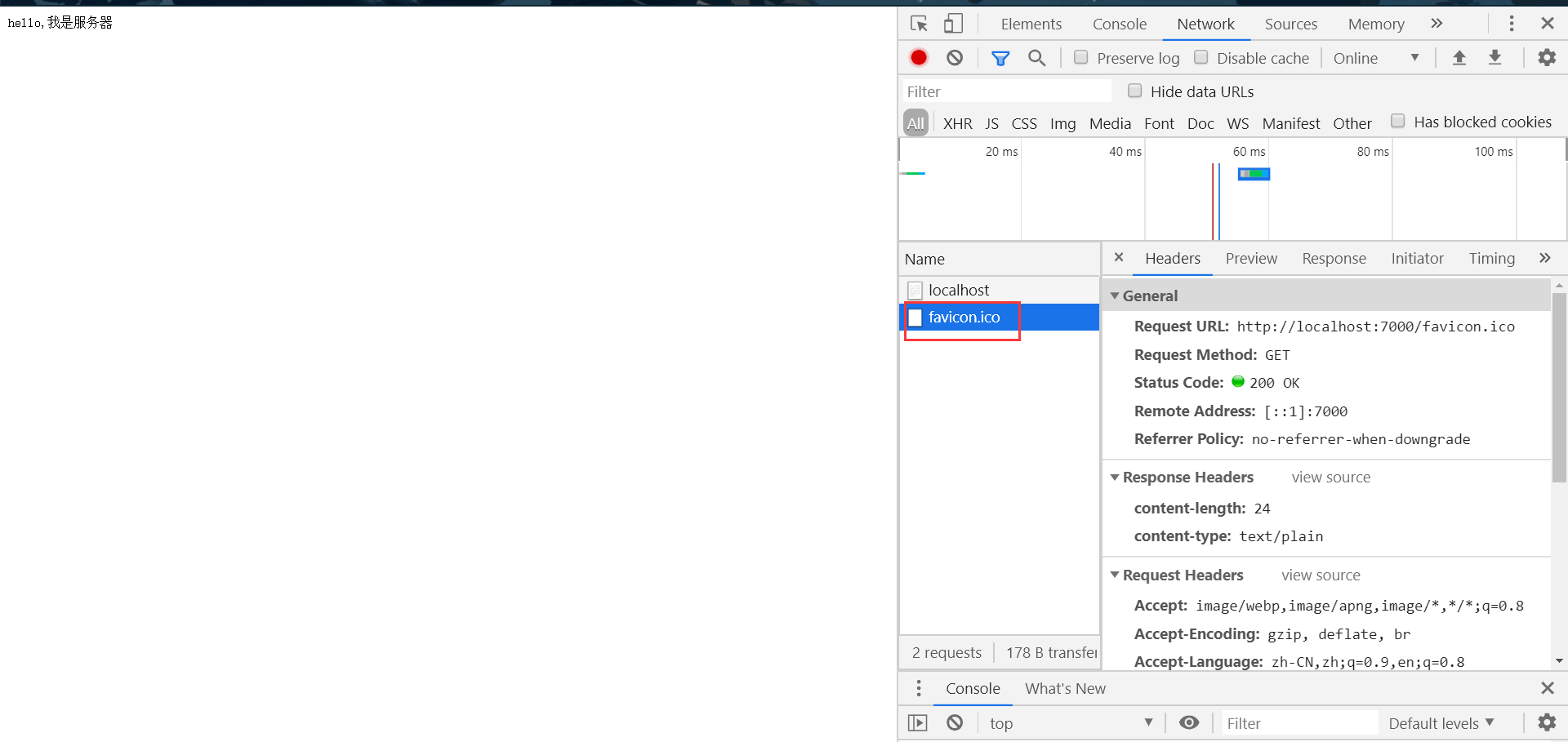Filter requests by Media type
The width and height of the screenshot is (1568, 742).
coord(1110,123)
